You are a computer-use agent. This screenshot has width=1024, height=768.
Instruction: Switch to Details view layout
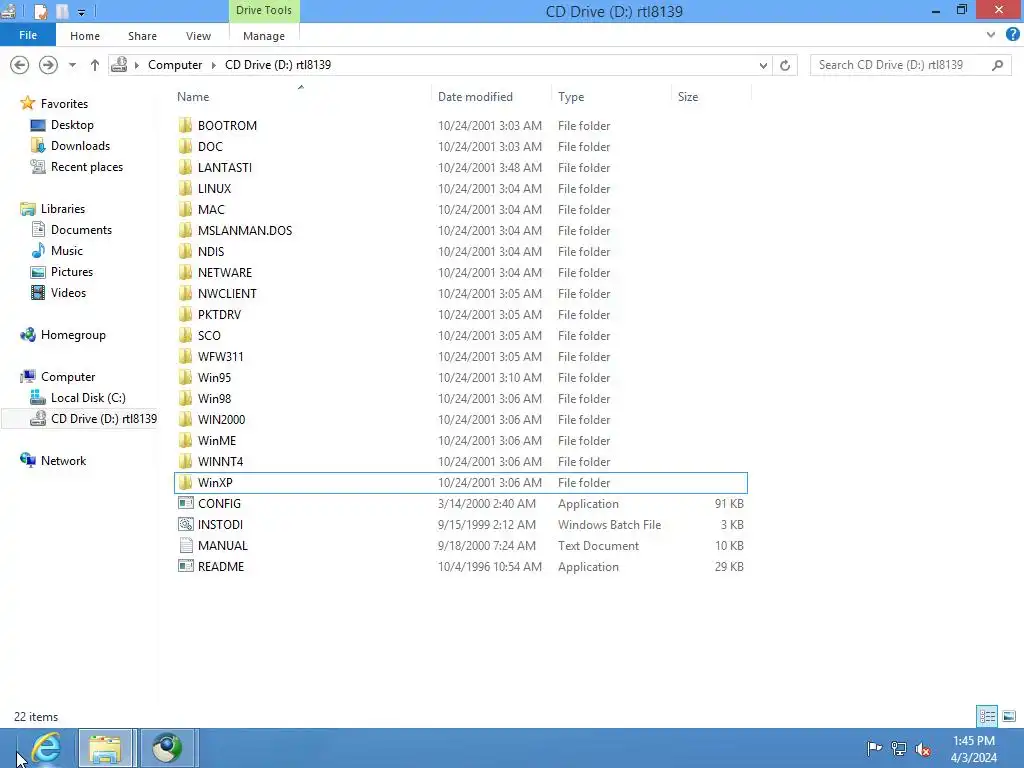(987, 716)
